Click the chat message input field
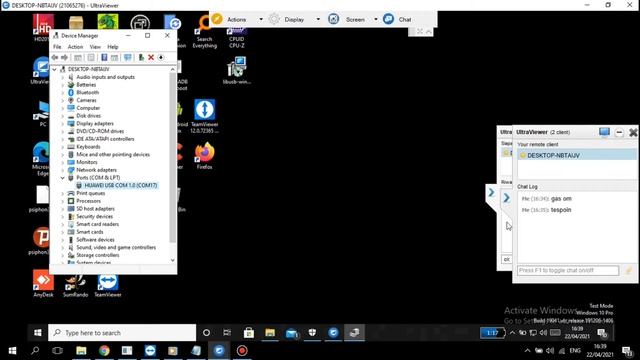This screenshot has width=640, height=360. (x=568, y=271)
